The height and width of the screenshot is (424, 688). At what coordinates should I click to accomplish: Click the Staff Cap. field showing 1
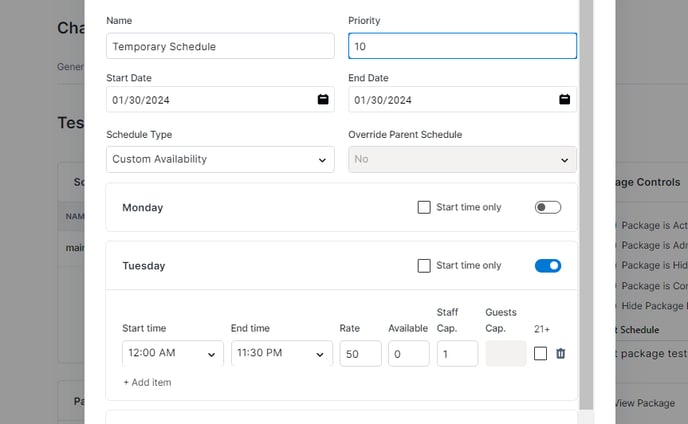point(457,353)
